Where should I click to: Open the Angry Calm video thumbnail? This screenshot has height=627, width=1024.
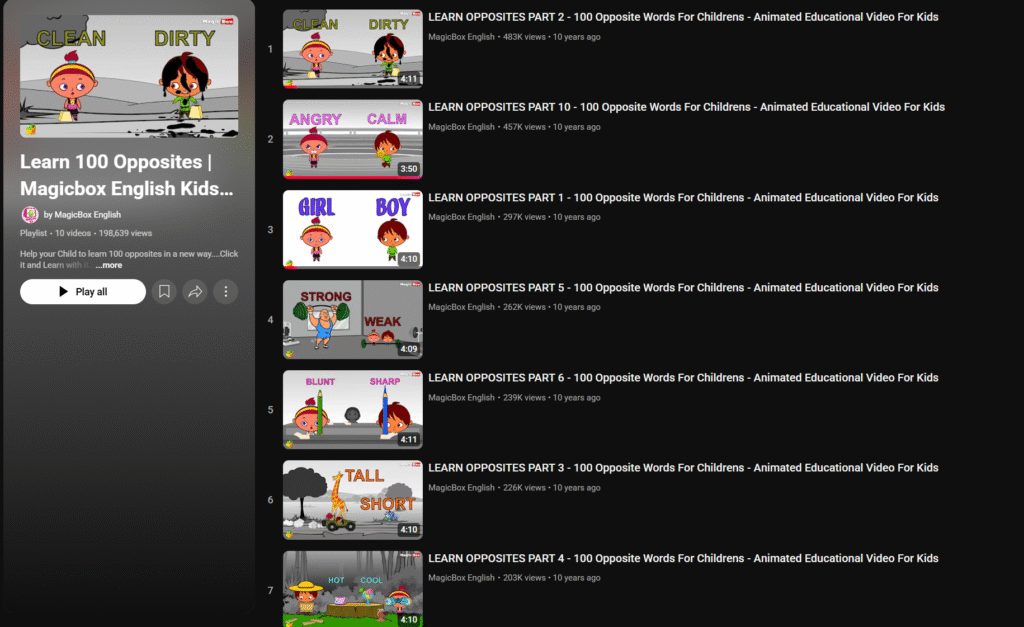click(x=353, y=139)
